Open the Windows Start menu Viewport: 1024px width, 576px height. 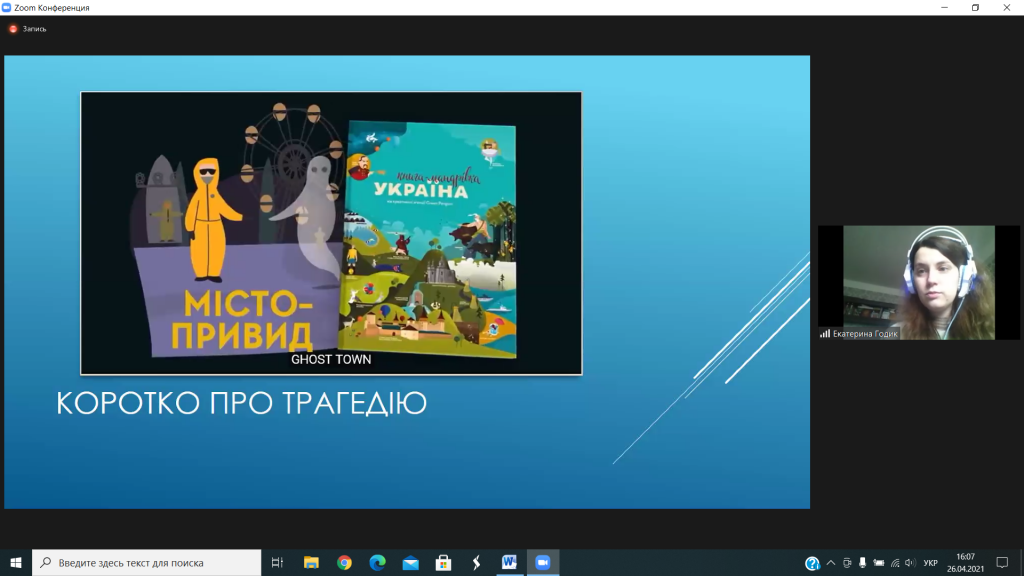pyautogui.click(x=16, y=562)
